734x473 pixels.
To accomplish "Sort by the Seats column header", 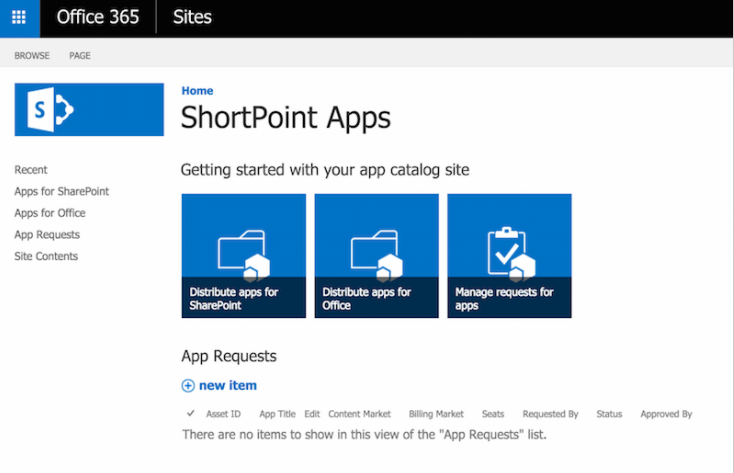I will 493,414.
